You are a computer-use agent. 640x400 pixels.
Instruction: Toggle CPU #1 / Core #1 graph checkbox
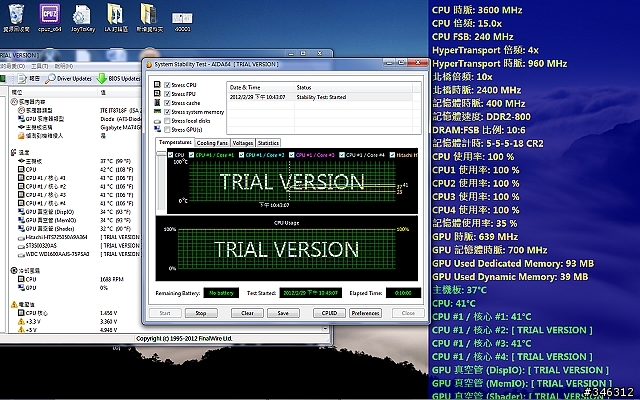click(191, 155)
